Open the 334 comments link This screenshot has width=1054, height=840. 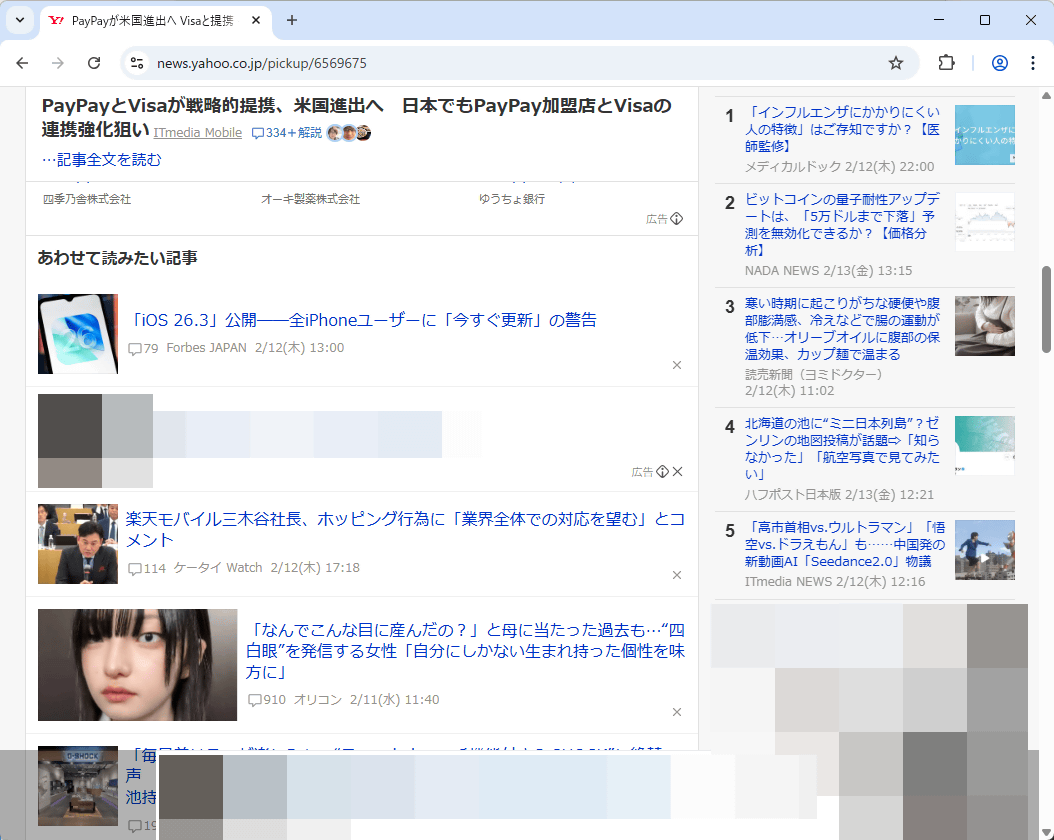click(286, 133)
